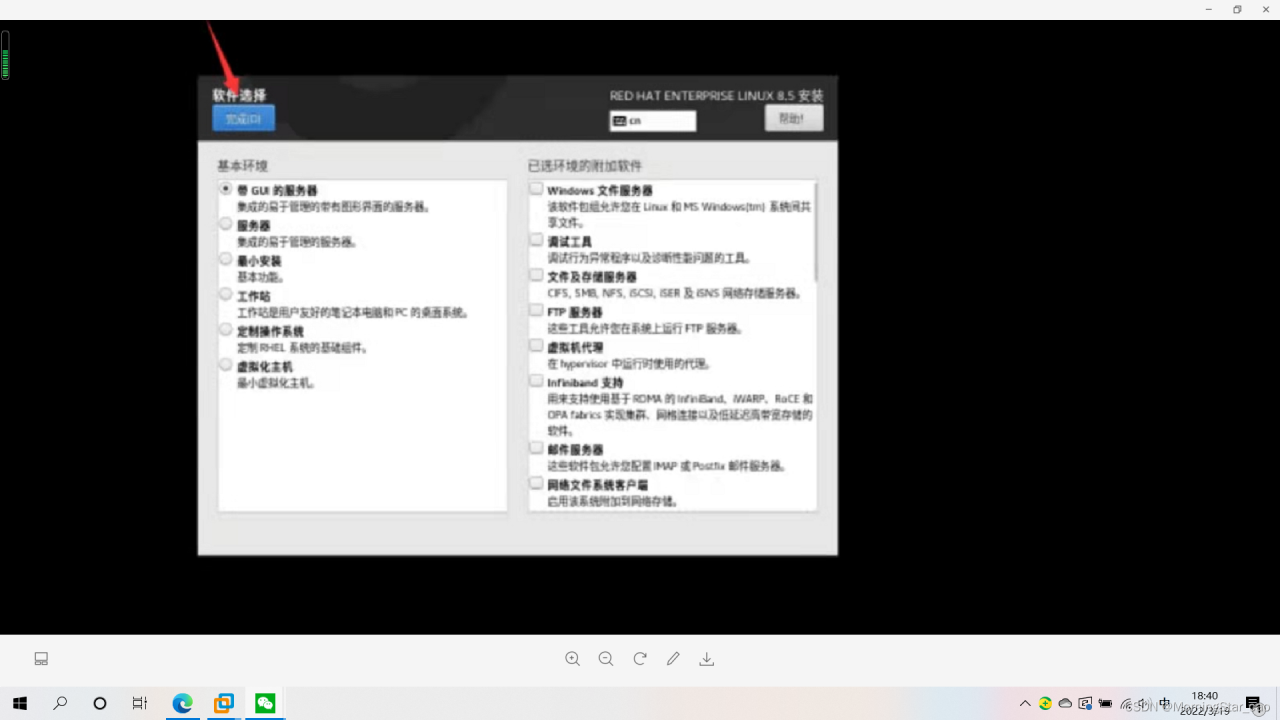Click the 运行 FTP 服务器 tools description

coord(645,328)
